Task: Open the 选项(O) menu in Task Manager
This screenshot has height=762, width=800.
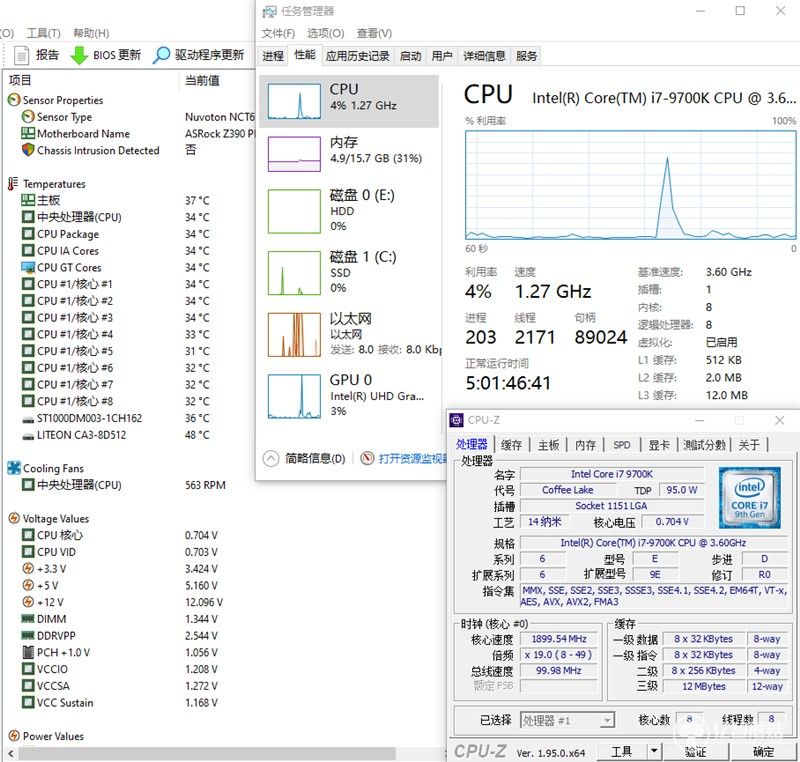Action: coord(326,33)
